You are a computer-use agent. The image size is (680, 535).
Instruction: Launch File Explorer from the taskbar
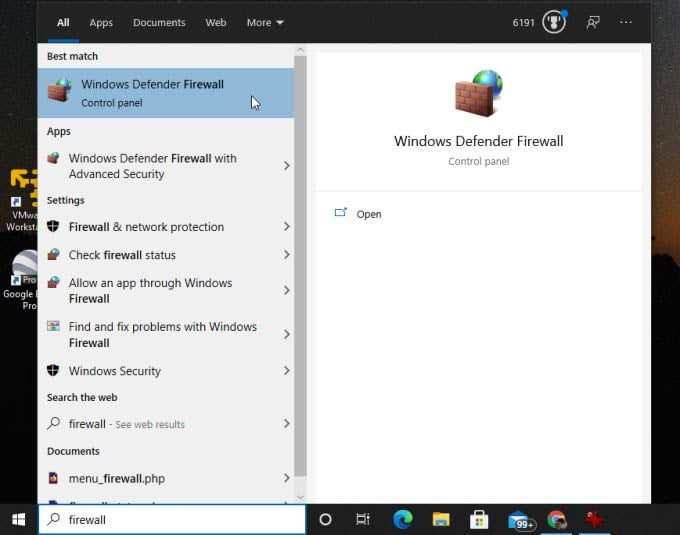click(x=441, y=519)
